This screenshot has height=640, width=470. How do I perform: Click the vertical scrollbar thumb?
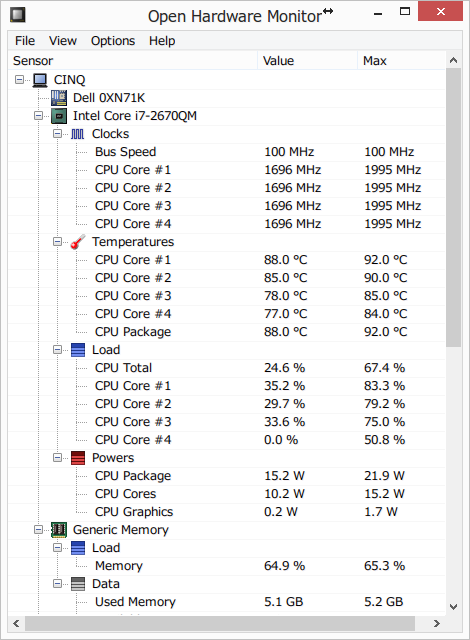point(453,208)
